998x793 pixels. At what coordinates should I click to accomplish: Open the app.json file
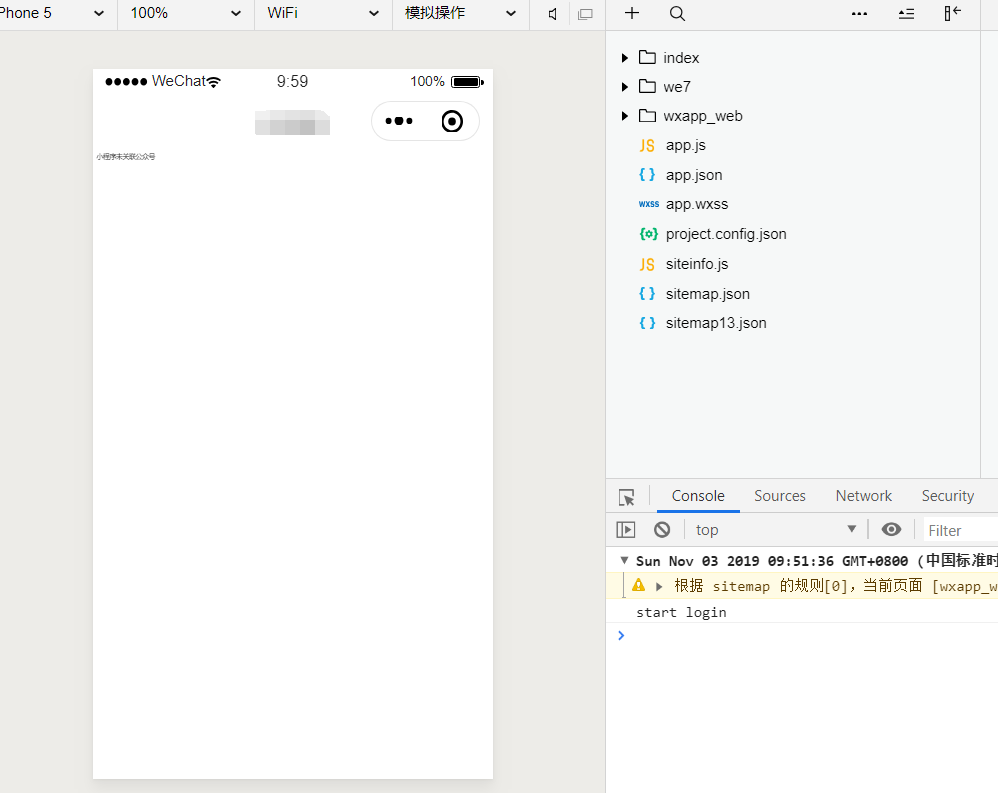tap(693, 175)
